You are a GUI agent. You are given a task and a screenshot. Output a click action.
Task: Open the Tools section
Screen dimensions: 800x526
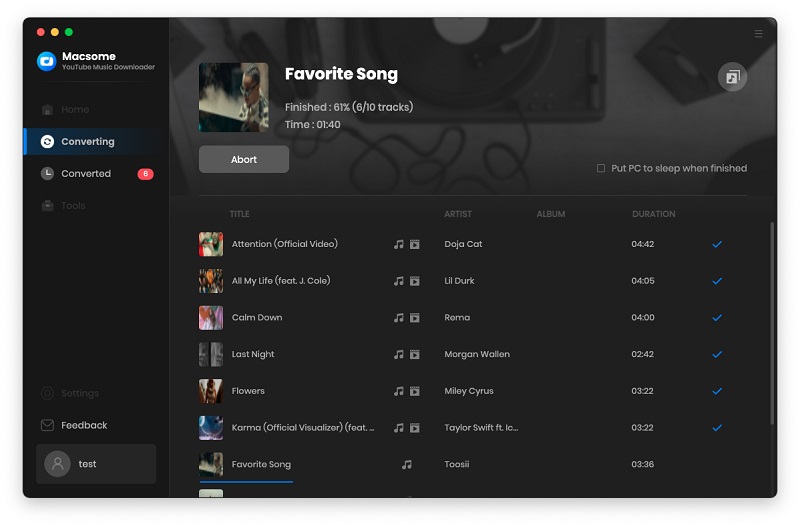pyautogui.click(x=95, y=206)
